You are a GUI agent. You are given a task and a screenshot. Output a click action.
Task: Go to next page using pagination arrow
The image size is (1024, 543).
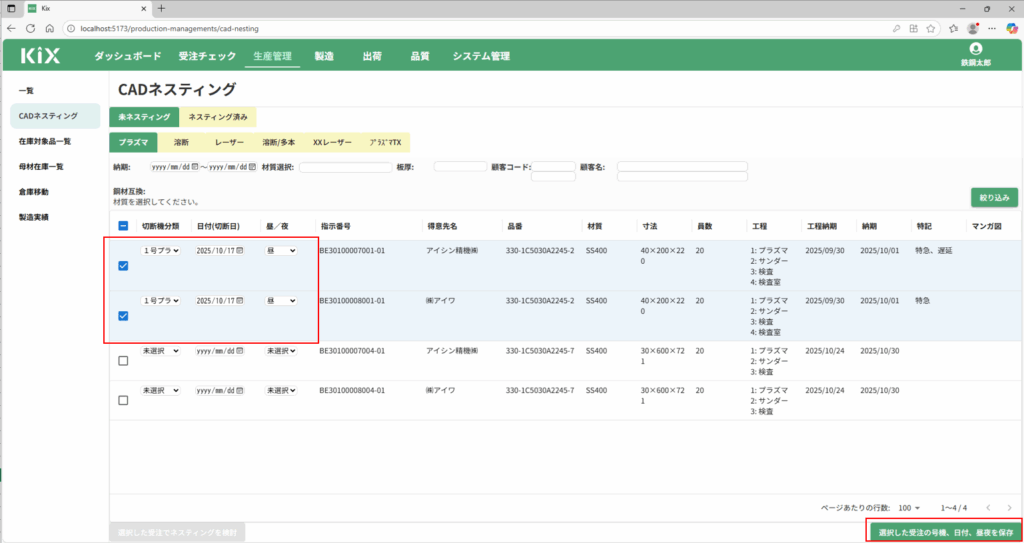tap(1009, 508)
